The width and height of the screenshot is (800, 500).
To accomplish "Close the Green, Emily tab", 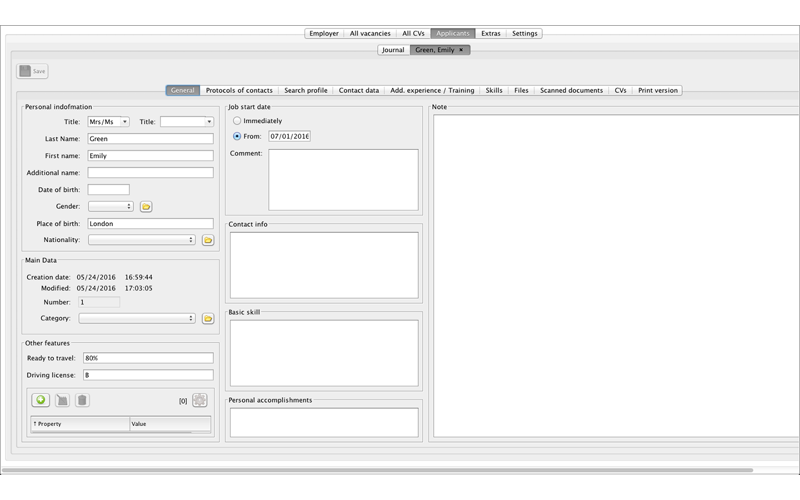I will [461, 50].
